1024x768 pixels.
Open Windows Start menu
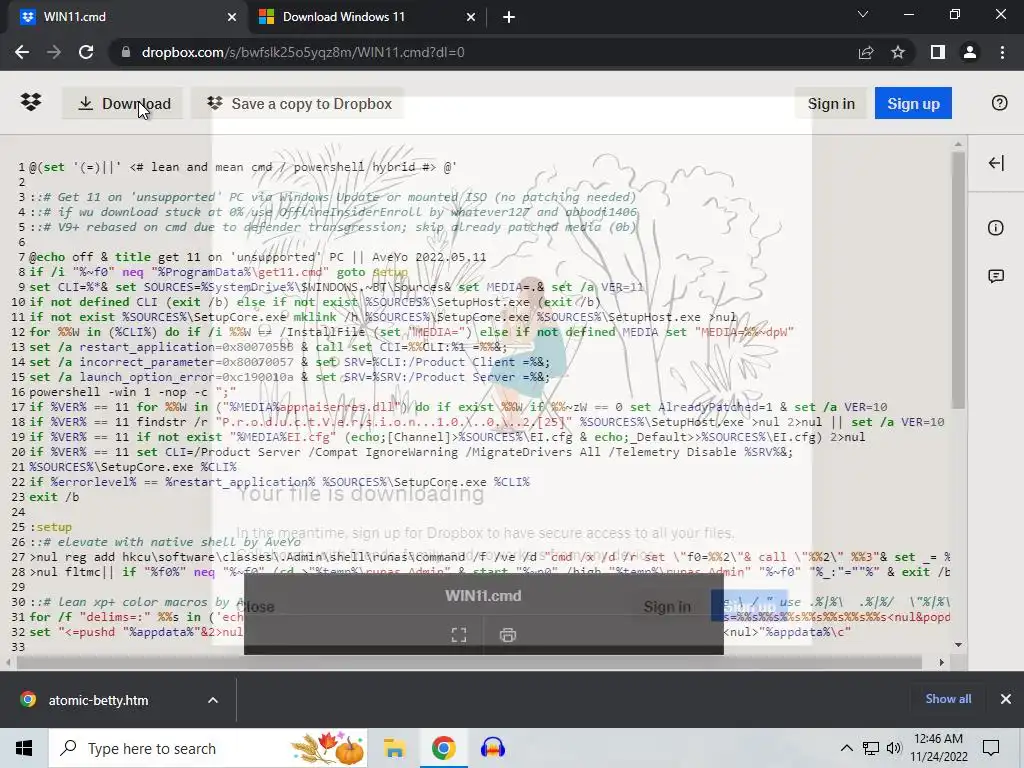pos(24,748)
